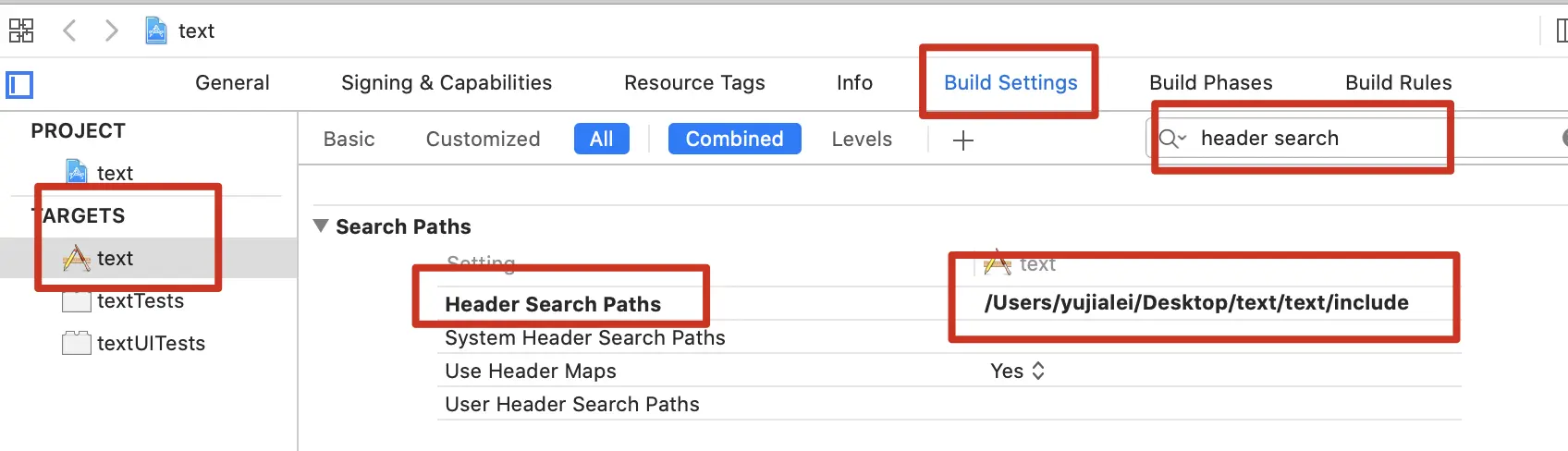
Task: Open the Signing & Capabilities tab
Action: [446, 83]
